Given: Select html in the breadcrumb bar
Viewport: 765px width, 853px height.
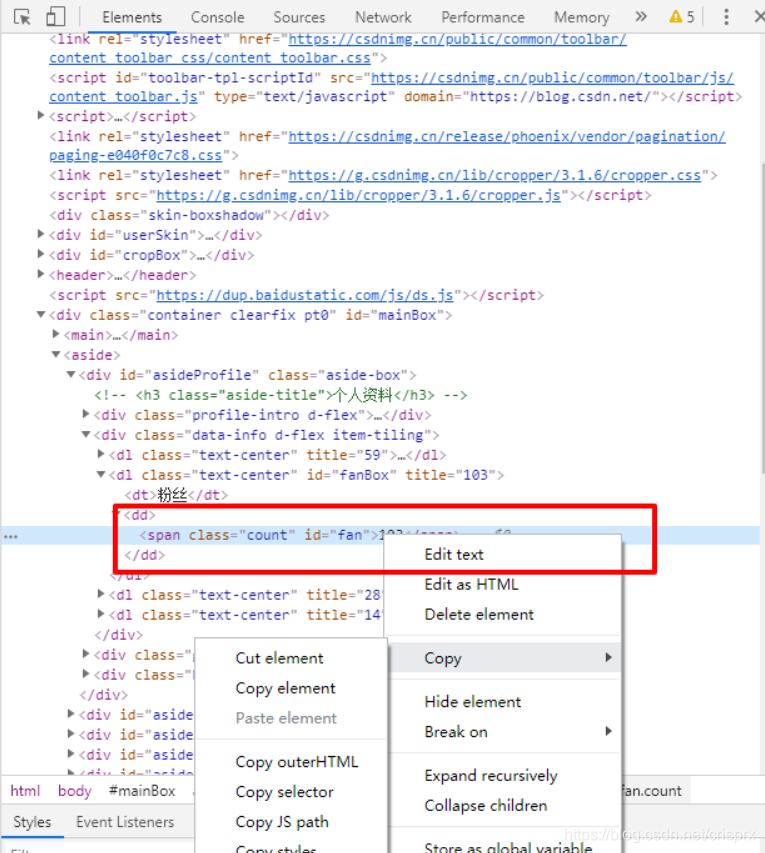Looking at the screenshot, I should coord(25,790).
